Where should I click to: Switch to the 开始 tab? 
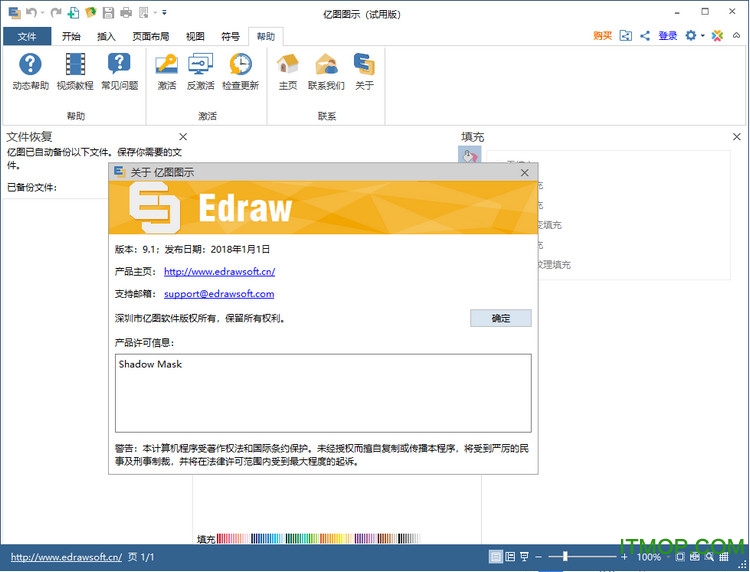coord(71,36)
